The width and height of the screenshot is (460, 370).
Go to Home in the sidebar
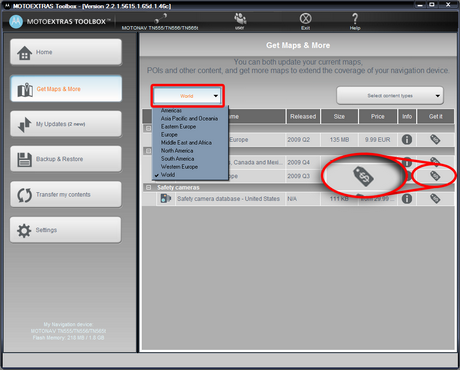(x=66, y=52)
